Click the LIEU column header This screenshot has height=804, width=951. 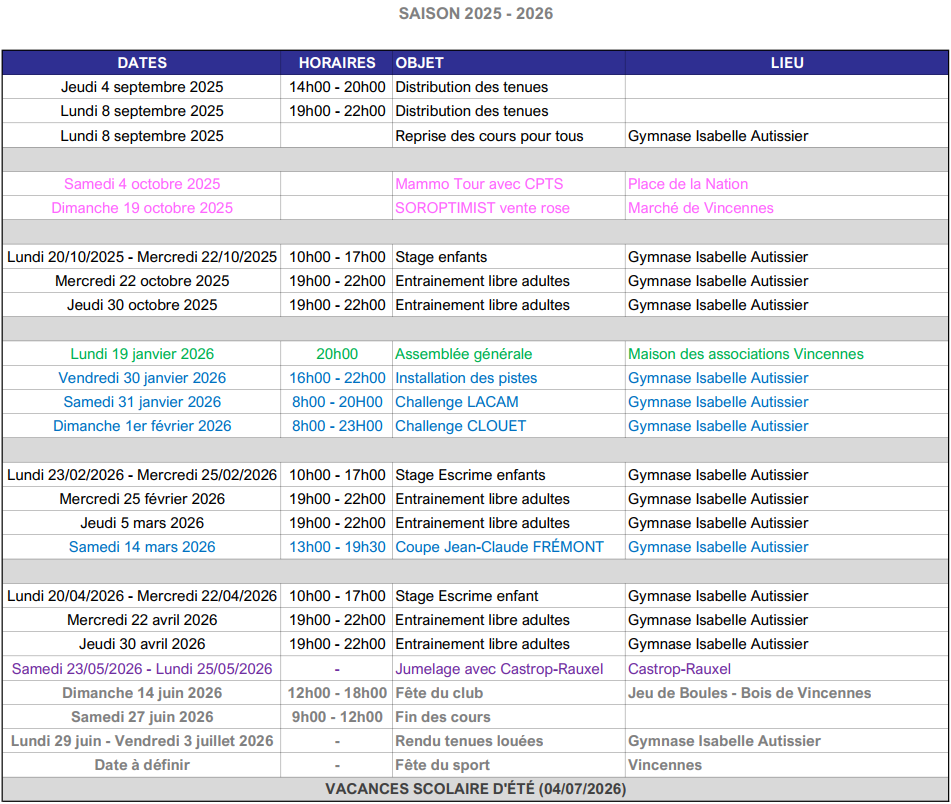point(786,63)
